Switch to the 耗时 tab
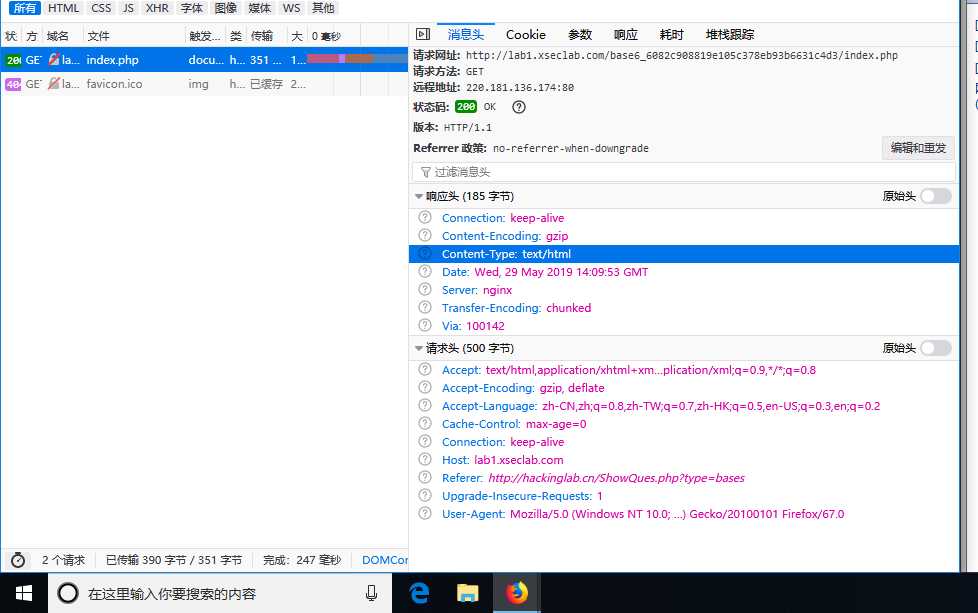 [x=672, y=34]
